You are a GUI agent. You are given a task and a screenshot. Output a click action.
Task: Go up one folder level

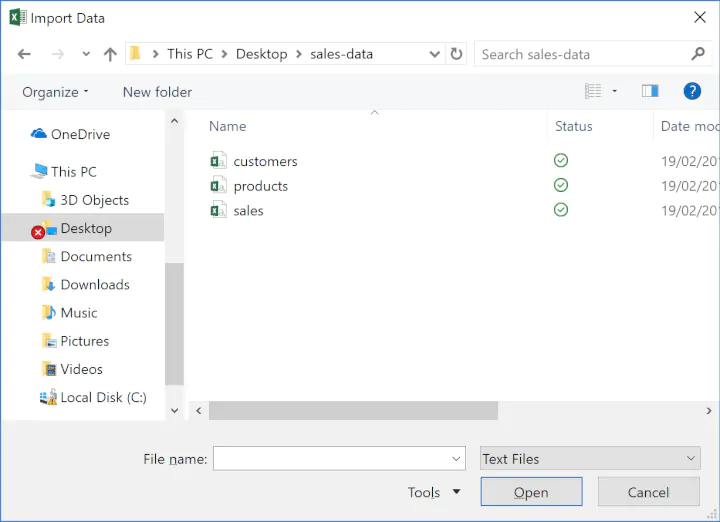click(x=110, y=54)
